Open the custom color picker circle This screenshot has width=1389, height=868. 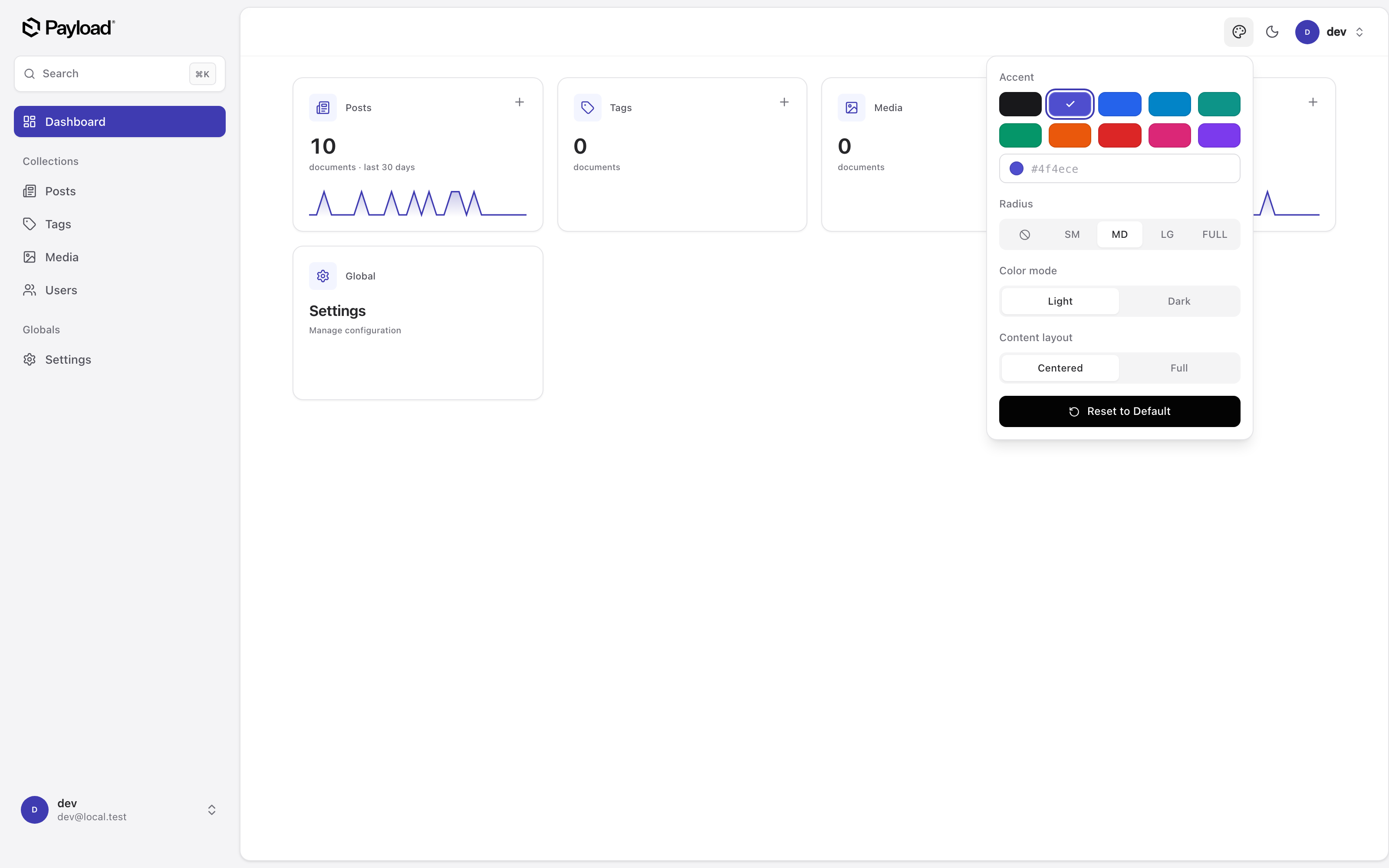pyautogui.click(x=1017, y=168)
